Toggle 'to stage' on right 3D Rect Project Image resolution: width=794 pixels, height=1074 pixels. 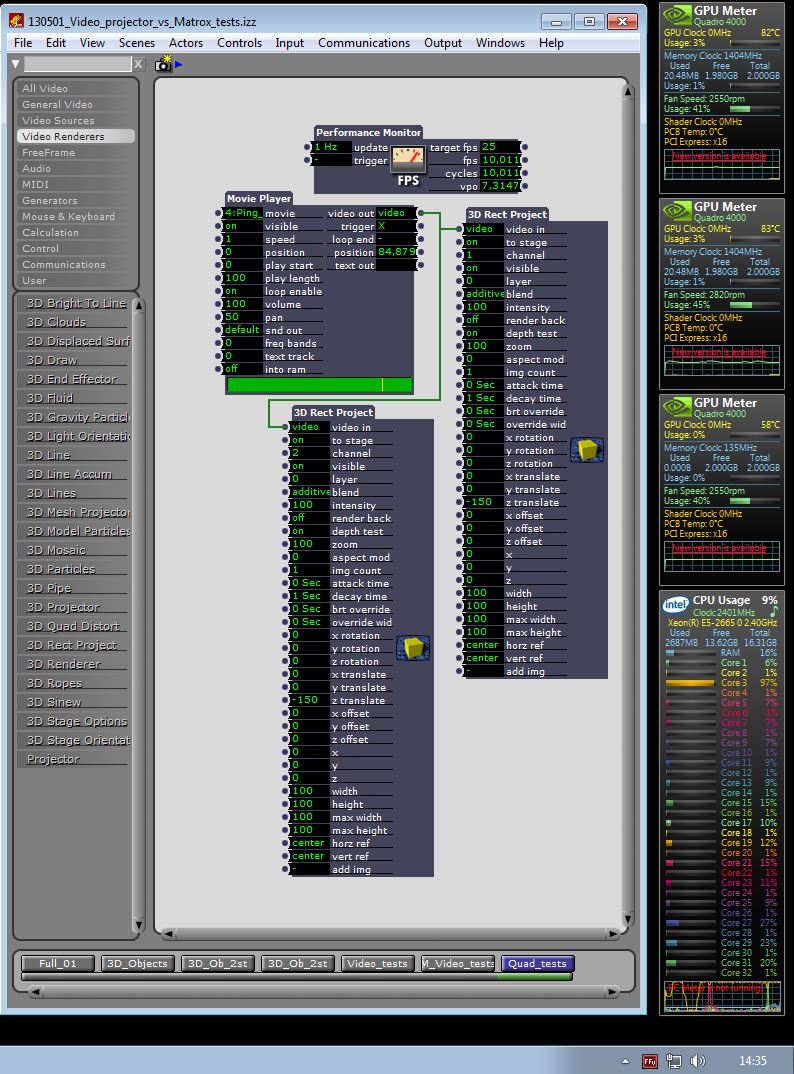tap(484, 242)
